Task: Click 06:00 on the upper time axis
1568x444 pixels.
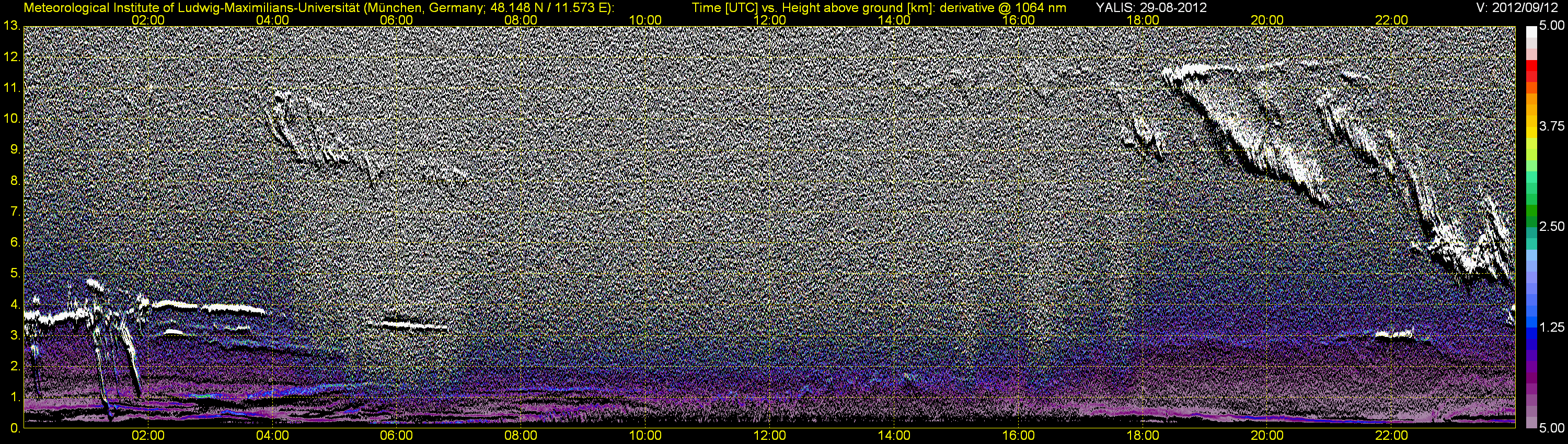Action: tap(396, 20)
